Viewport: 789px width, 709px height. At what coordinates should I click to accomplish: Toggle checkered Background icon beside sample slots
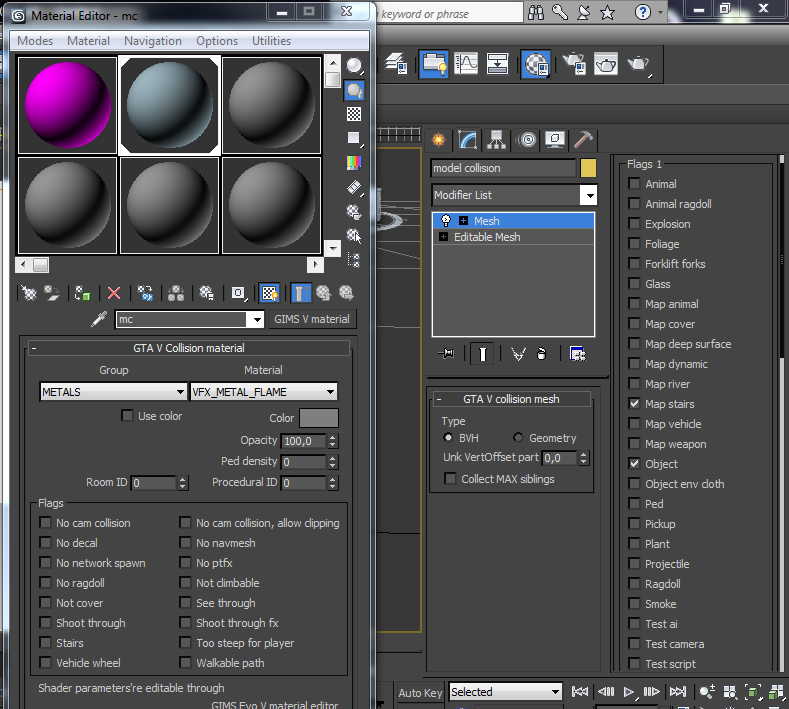click(354, 114)
